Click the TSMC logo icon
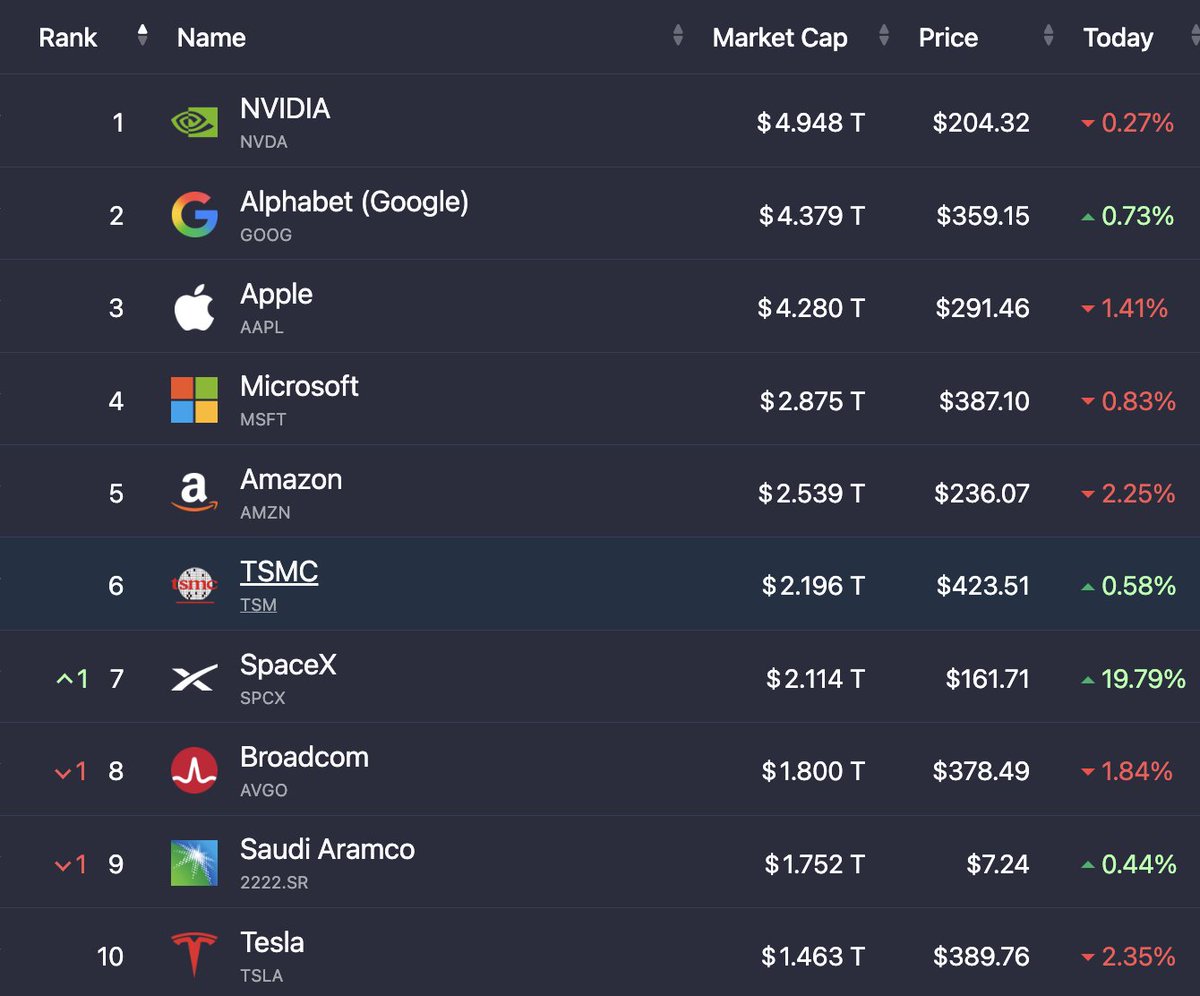1200x996 pixels. click(194, 585)
